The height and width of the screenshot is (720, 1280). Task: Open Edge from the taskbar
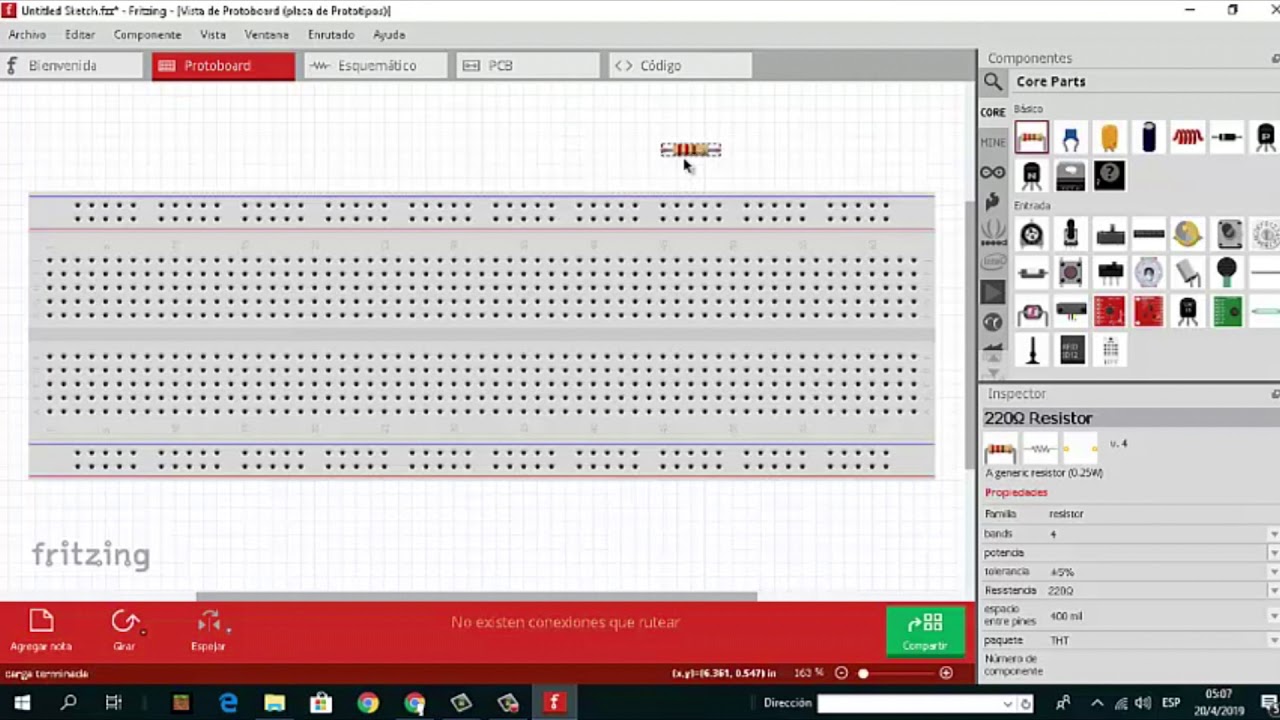[228, 703]
